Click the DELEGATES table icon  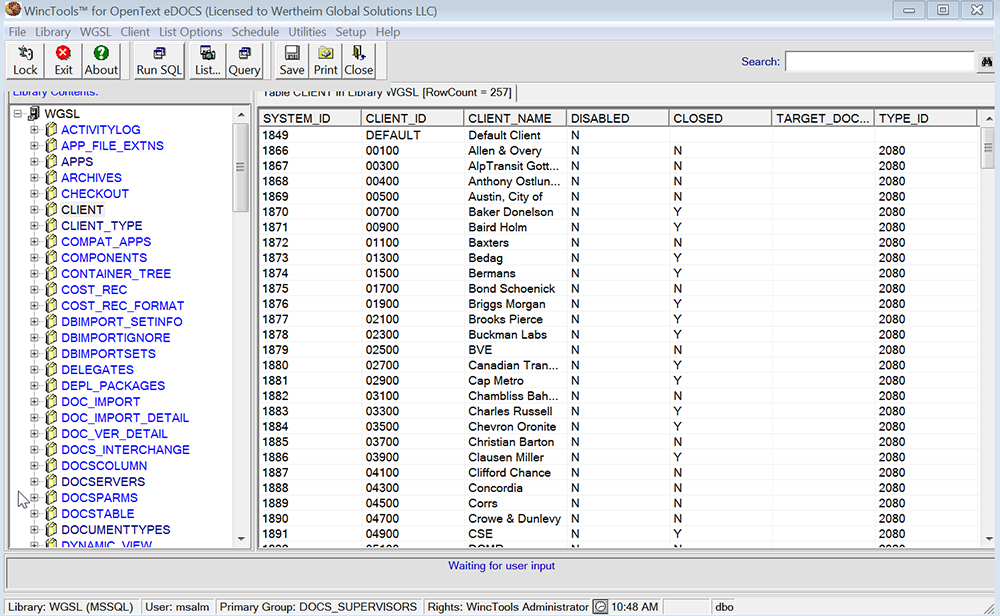[x=51, y=369]
